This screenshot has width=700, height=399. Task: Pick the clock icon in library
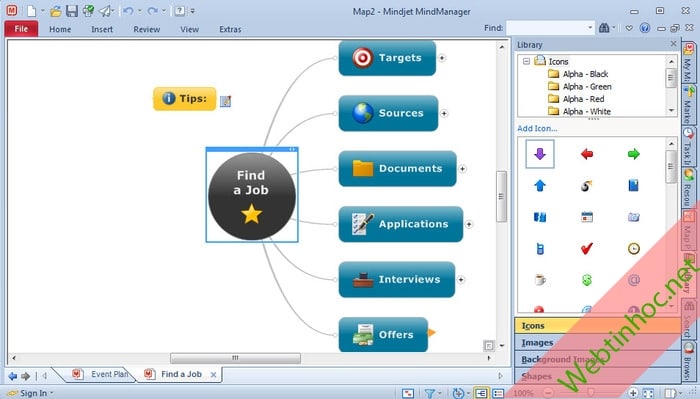633,248
